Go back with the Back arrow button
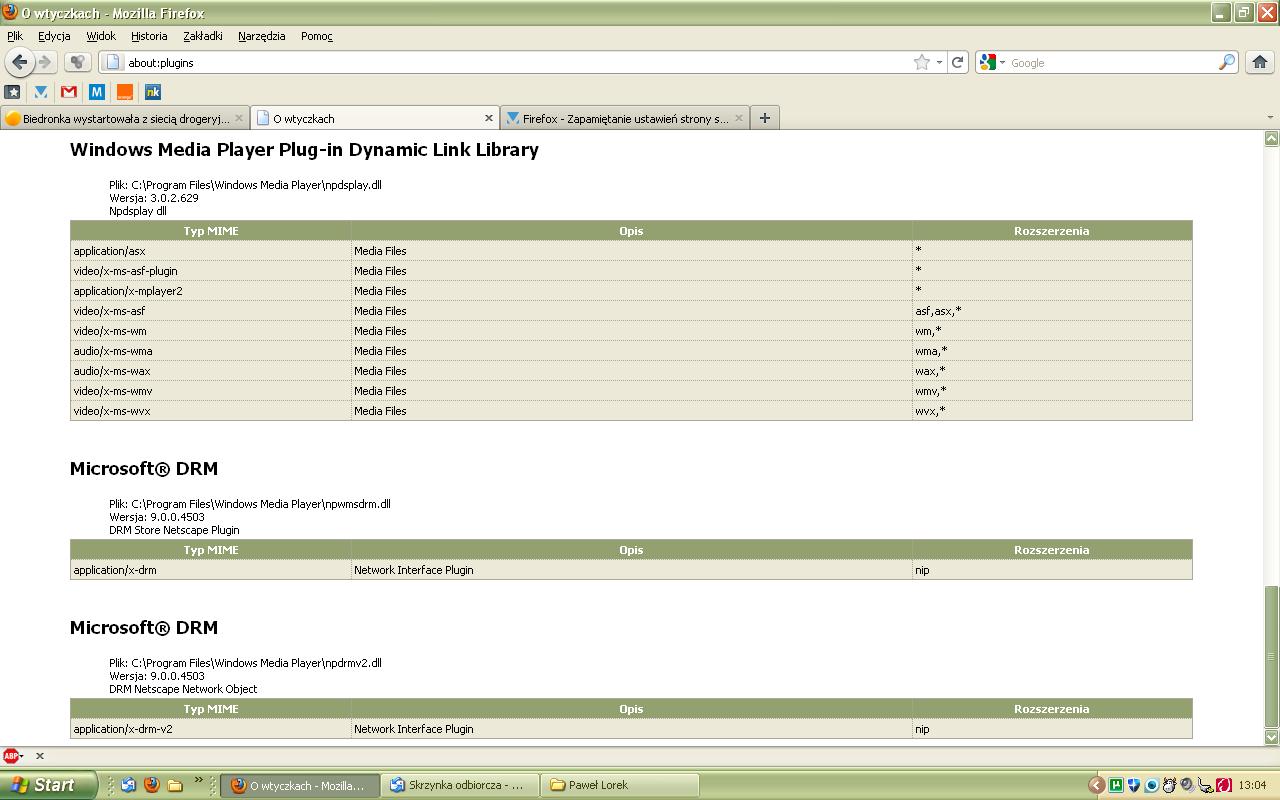Screen dimensions: 1280x800 point(19,62)
